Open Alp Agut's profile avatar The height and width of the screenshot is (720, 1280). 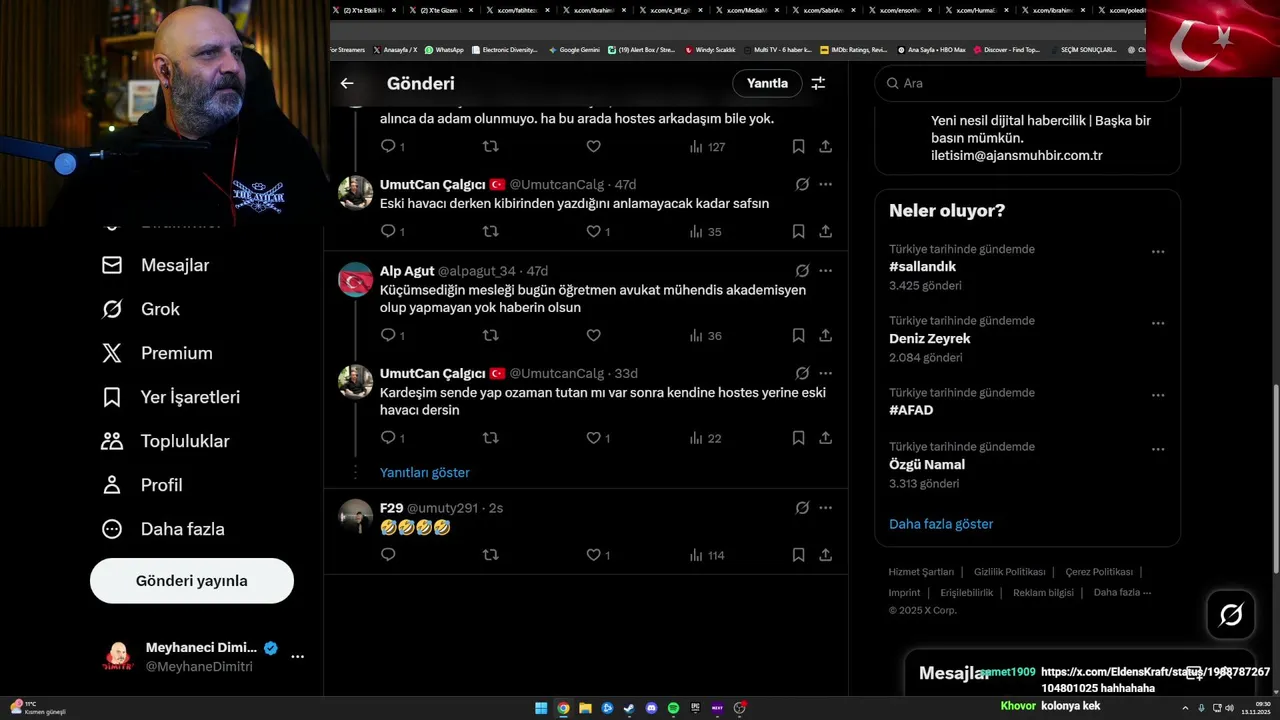(355, 279)
